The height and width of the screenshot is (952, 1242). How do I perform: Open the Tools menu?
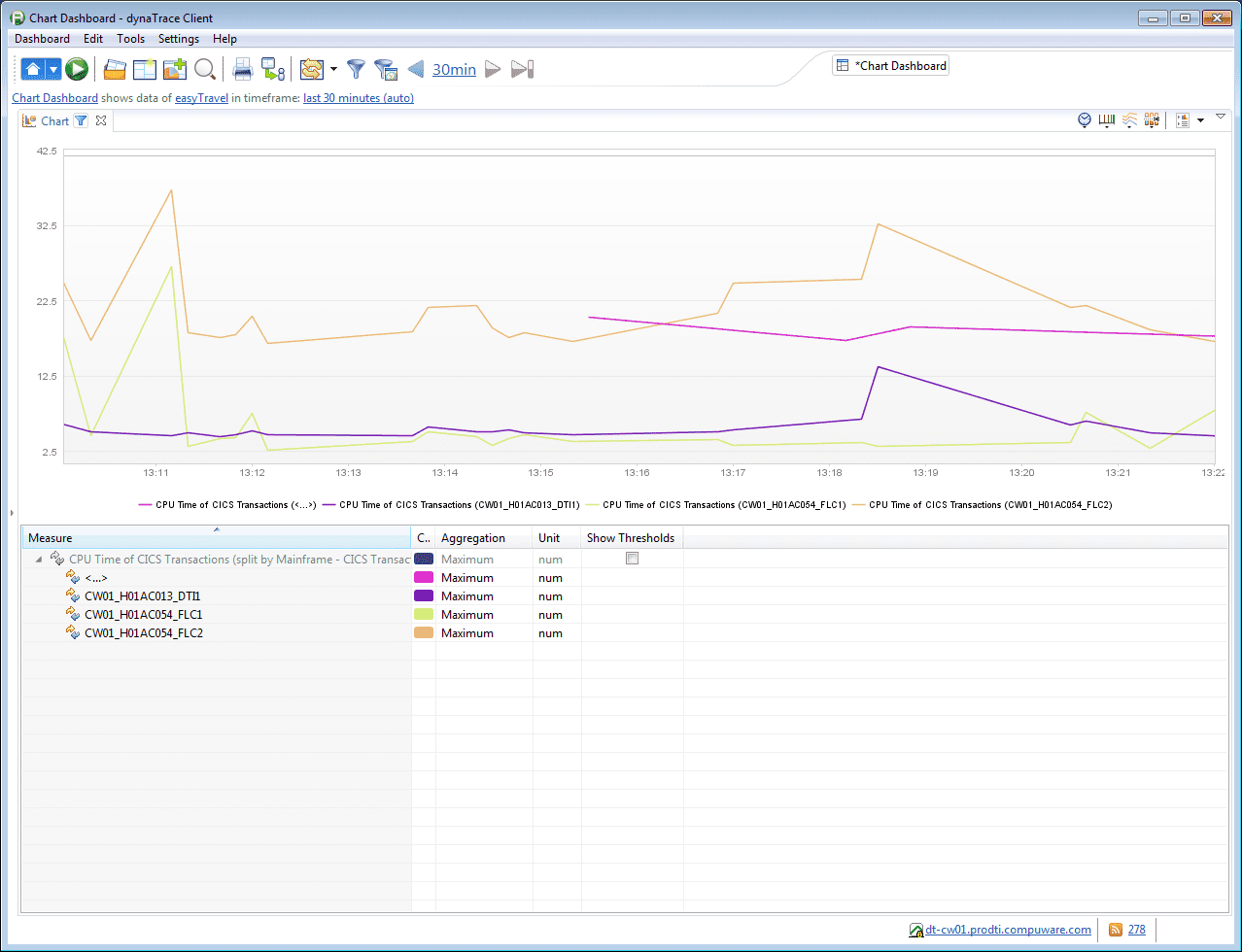point(130,39)
